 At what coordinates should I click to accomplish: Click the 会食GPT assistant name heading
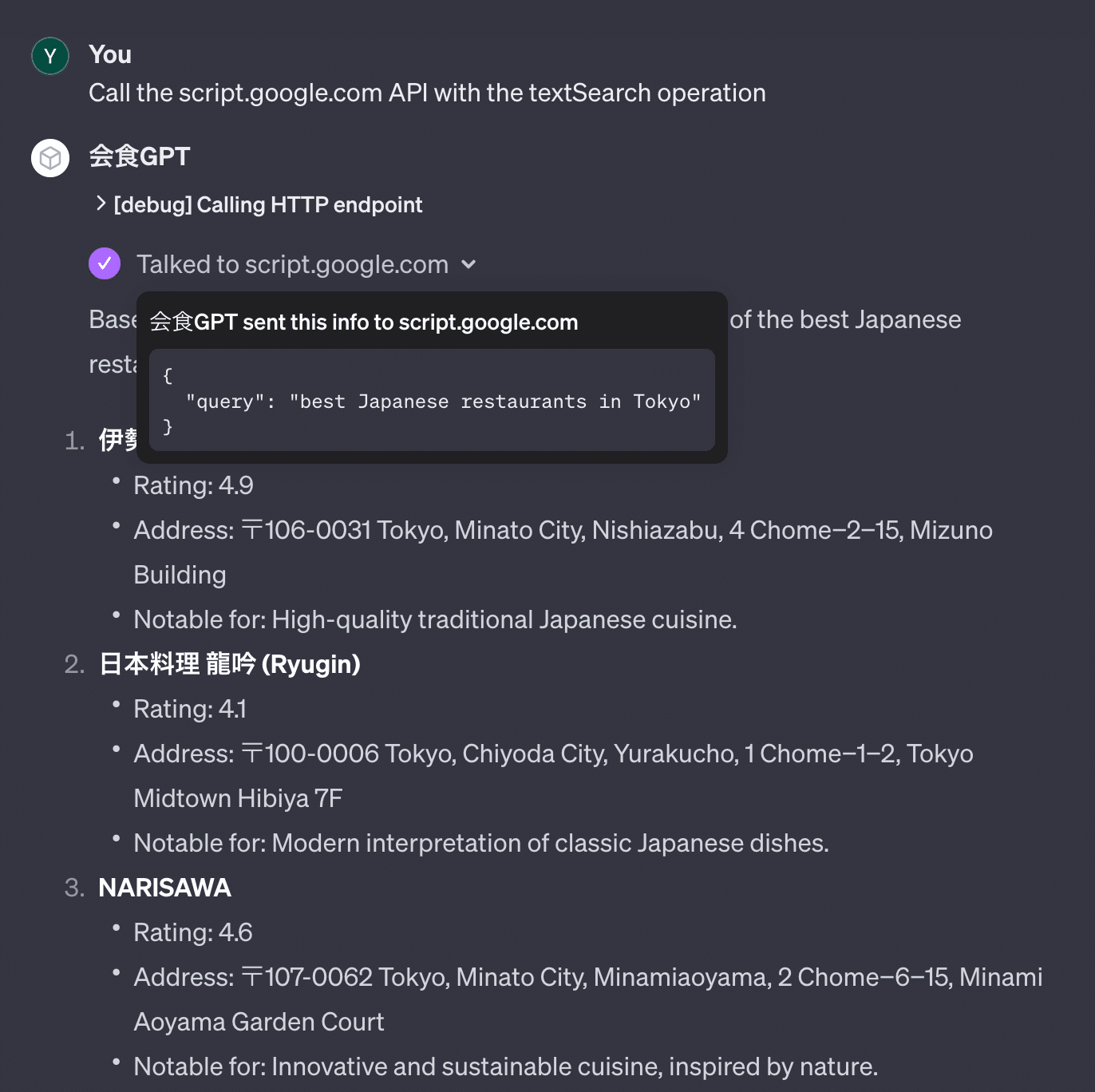click(x=140, y=156)
